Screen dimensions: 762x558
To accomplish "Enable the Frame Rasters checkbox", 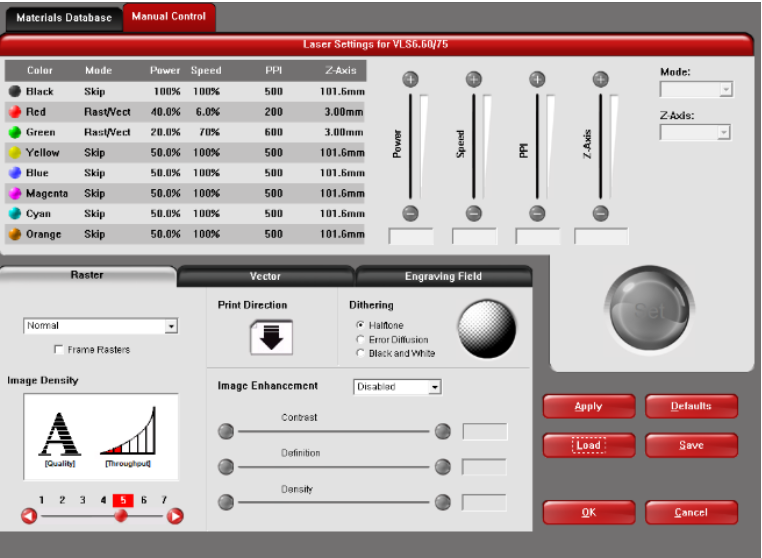I will tap(59, 349).
